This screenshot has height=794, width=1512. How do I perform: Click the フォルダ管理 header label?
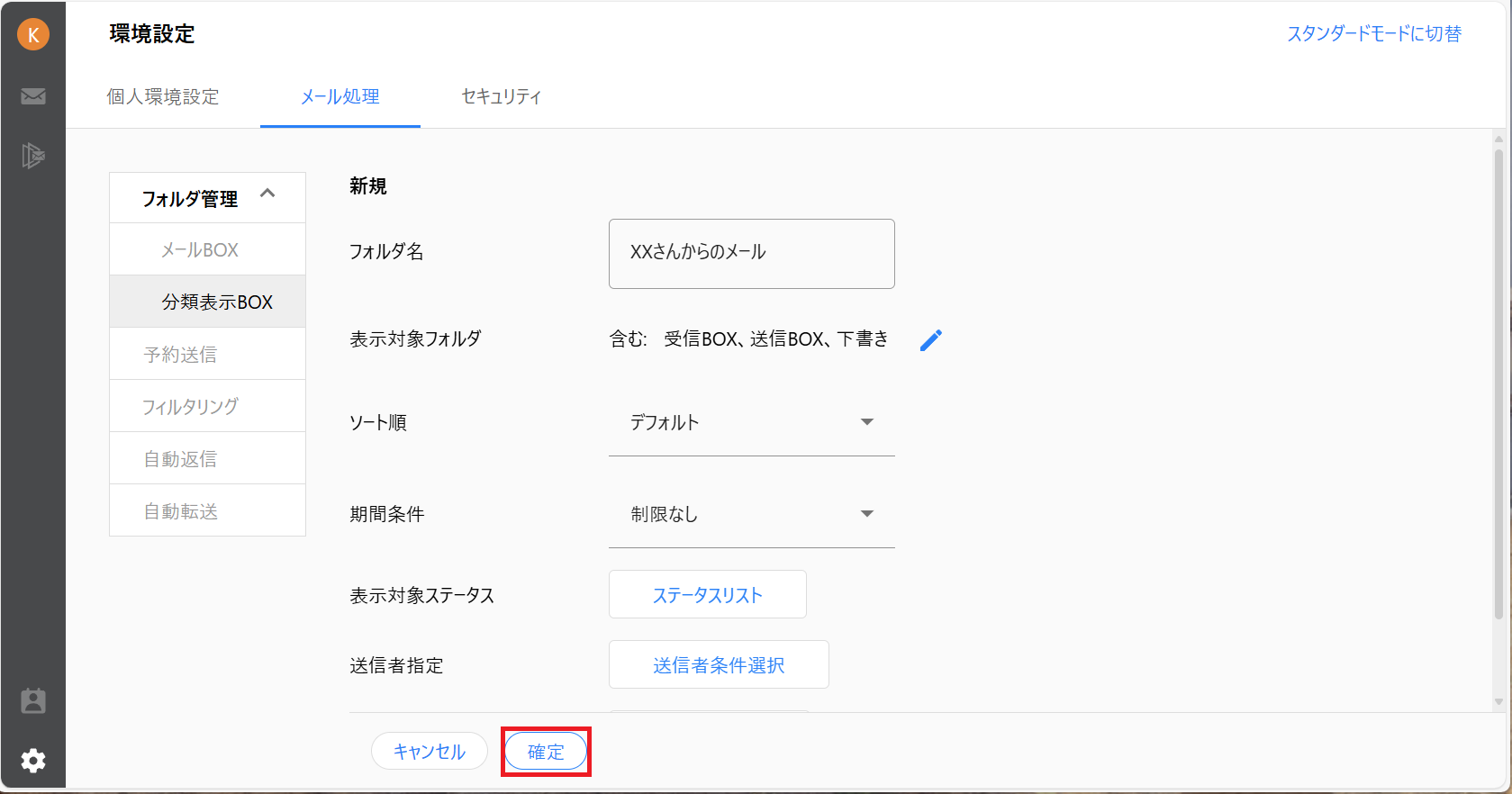[x=190, y=198]
